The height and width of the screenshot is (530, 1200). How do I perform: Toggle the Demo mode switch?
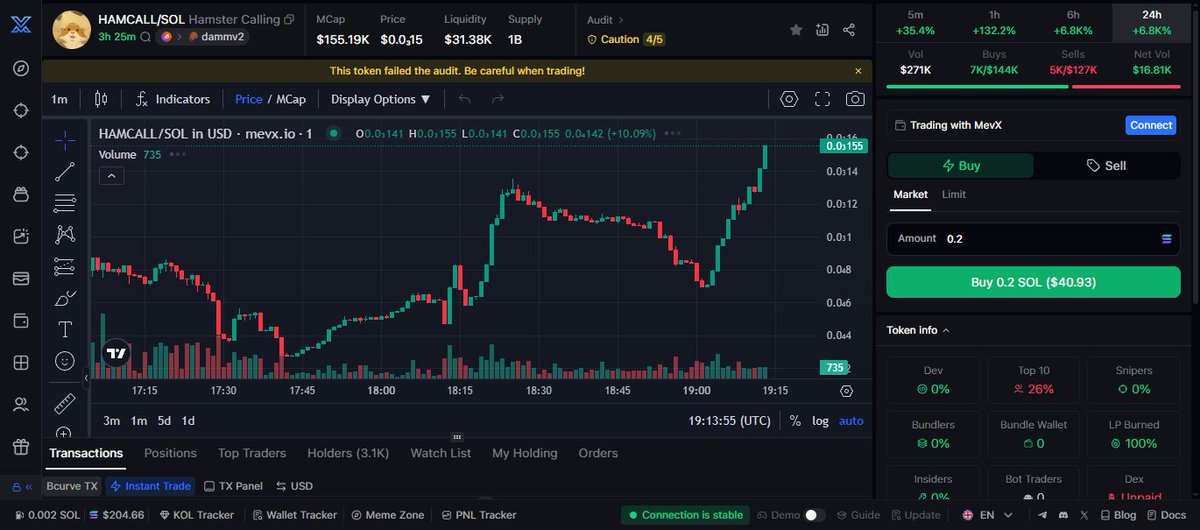[x=815, y=515]
